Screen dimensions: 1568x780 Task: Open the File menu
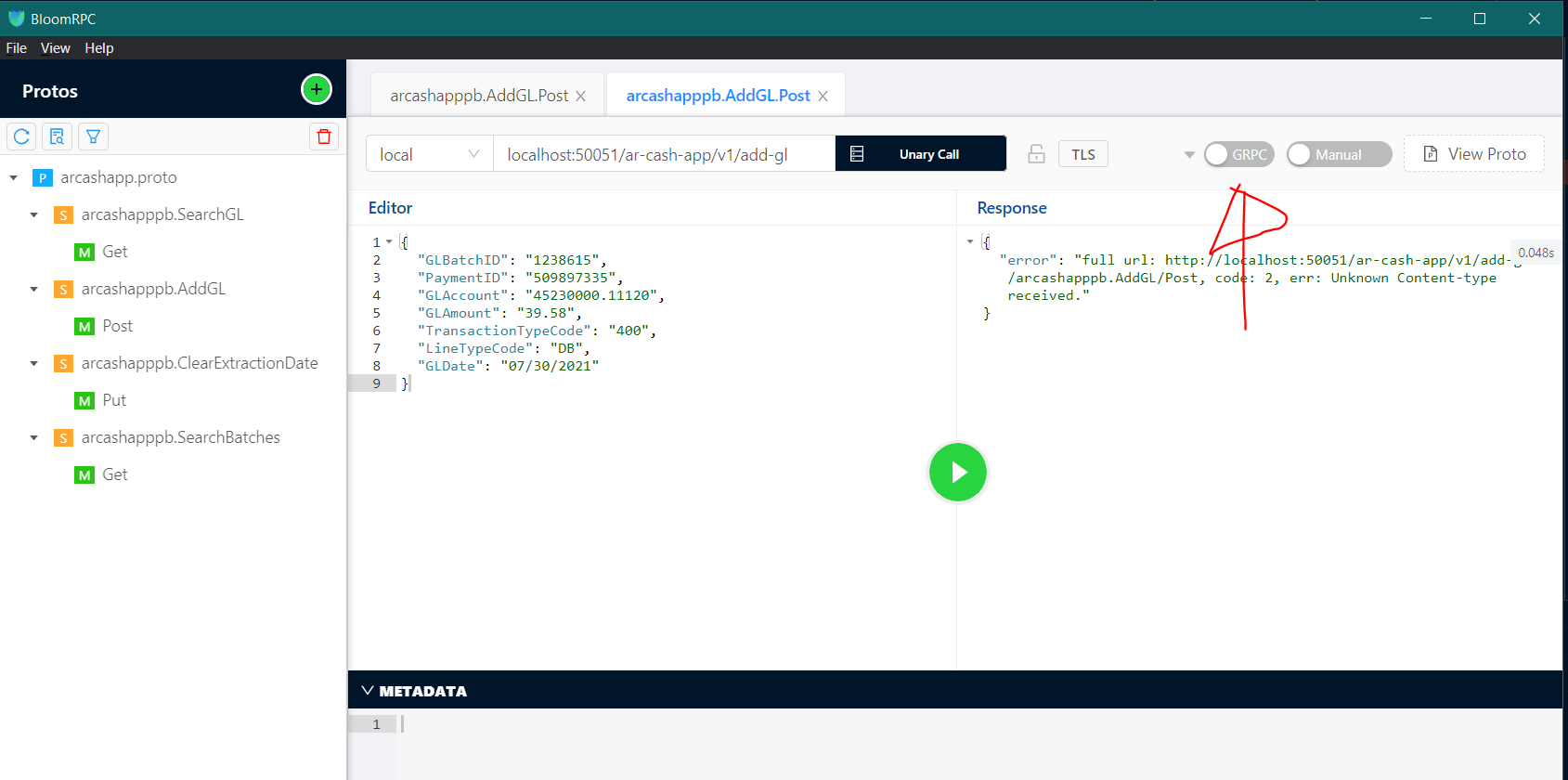click(x=17, y=48)
